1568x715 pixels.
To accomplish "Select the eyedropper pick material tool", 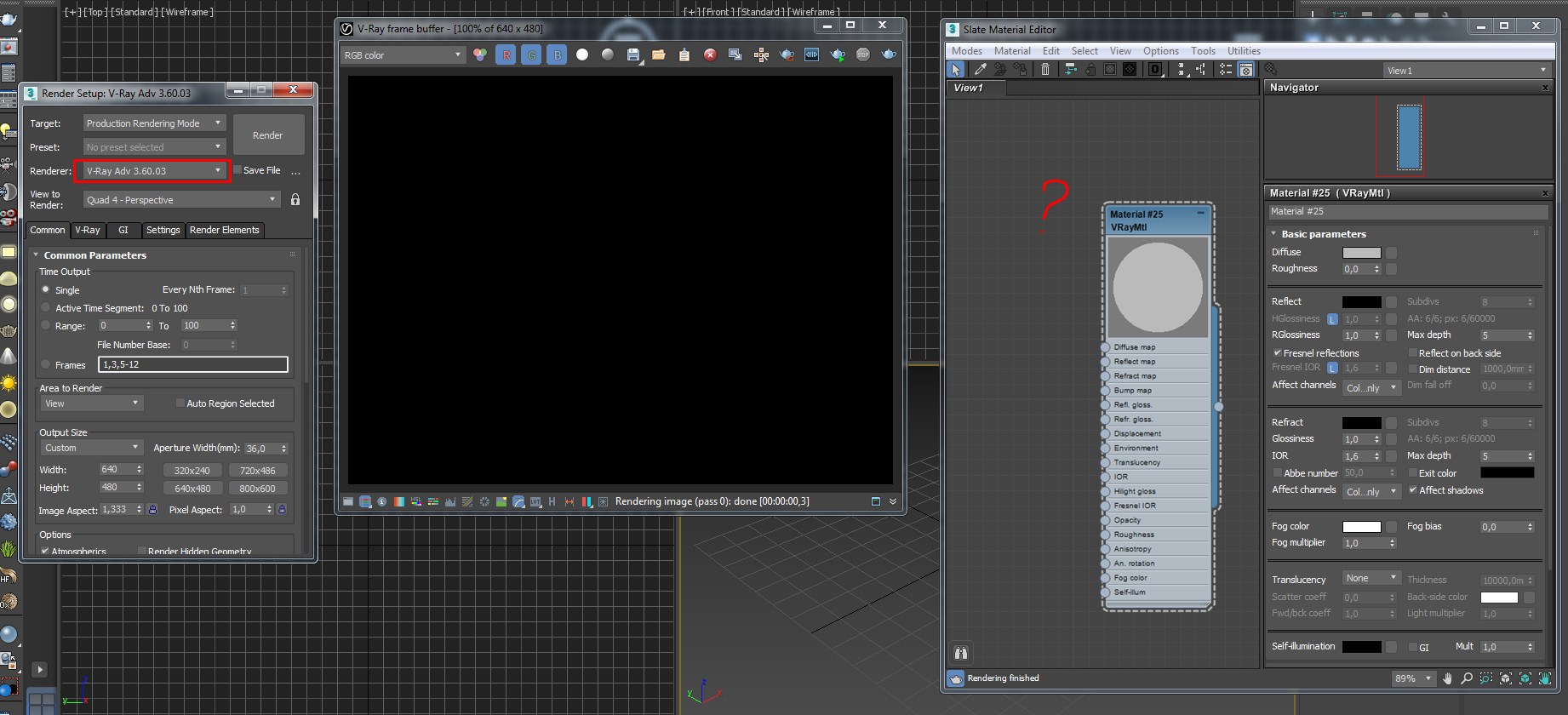I will click(980, 69).
